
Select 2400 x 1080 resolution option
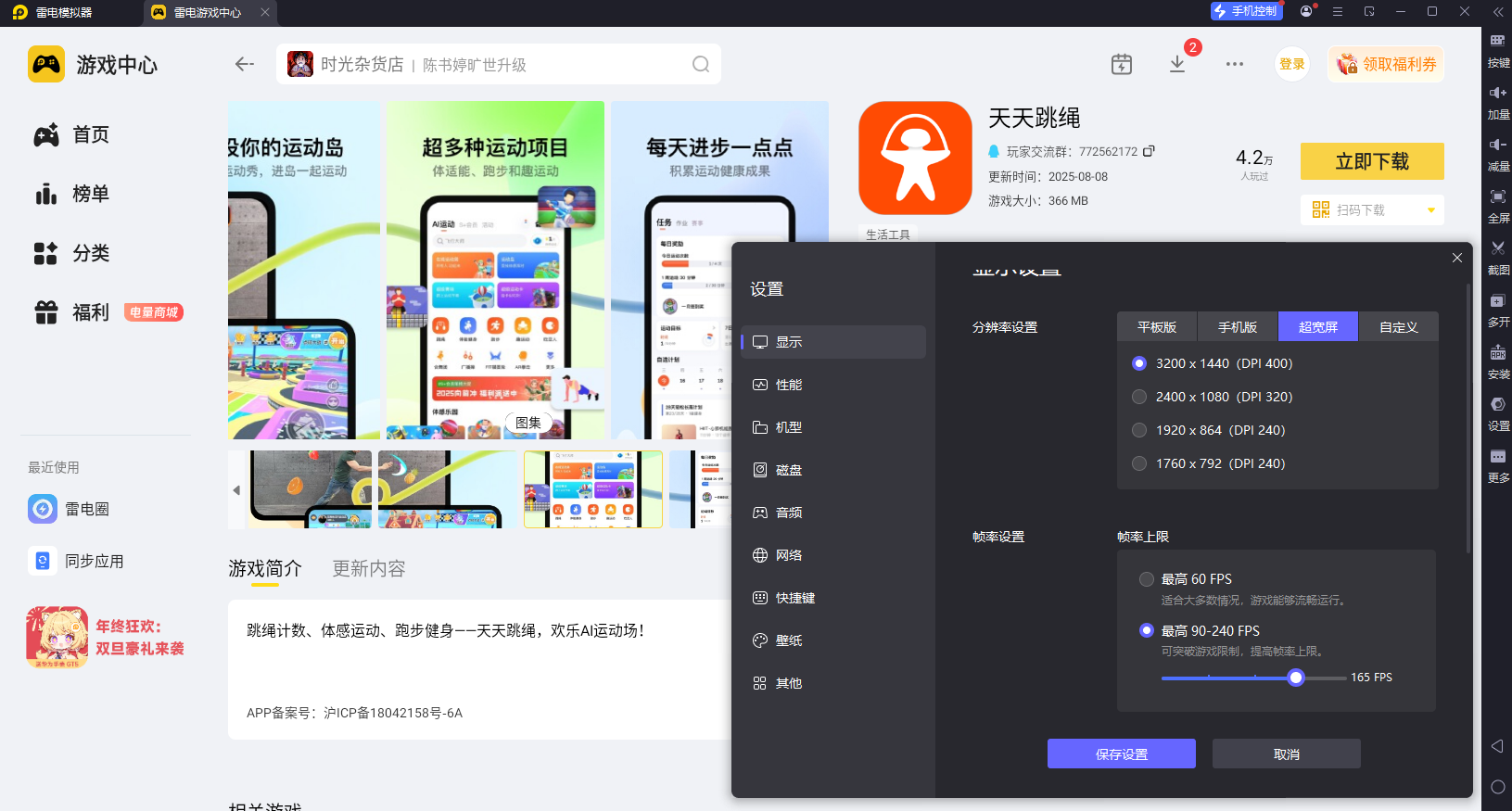(1139, 397)
